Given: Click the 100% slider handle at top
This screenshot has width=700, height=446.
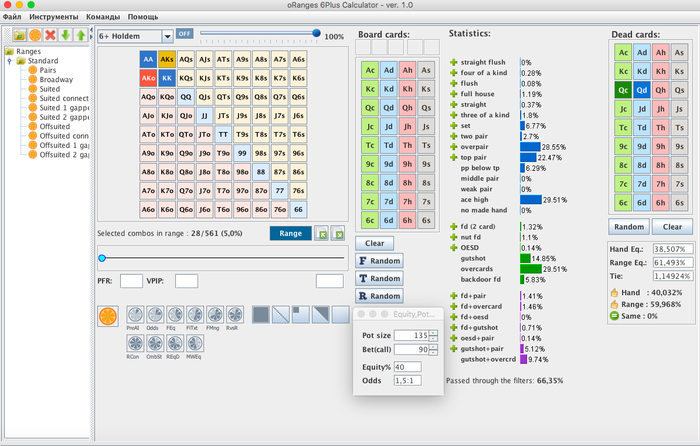Looking at the screenshot, I should (x=317, y=33).
